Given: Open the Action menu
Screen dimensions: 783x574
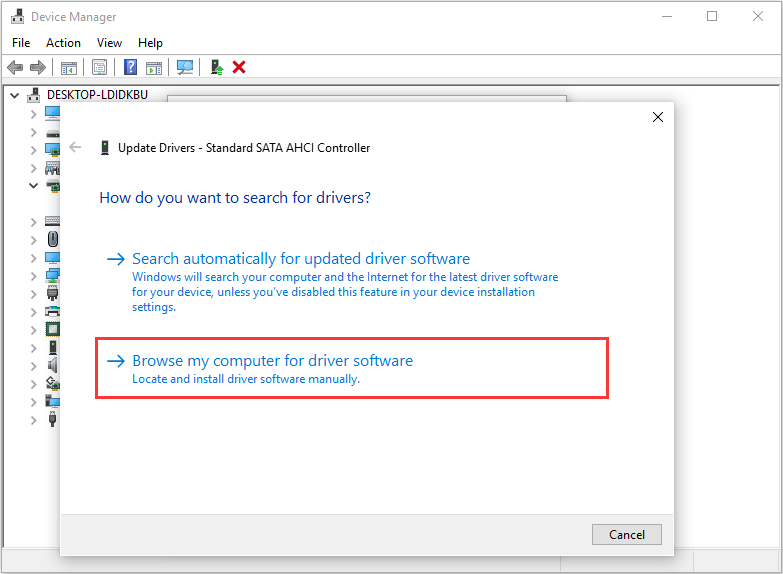Looking at the screenshot, I should coord(63,43).
